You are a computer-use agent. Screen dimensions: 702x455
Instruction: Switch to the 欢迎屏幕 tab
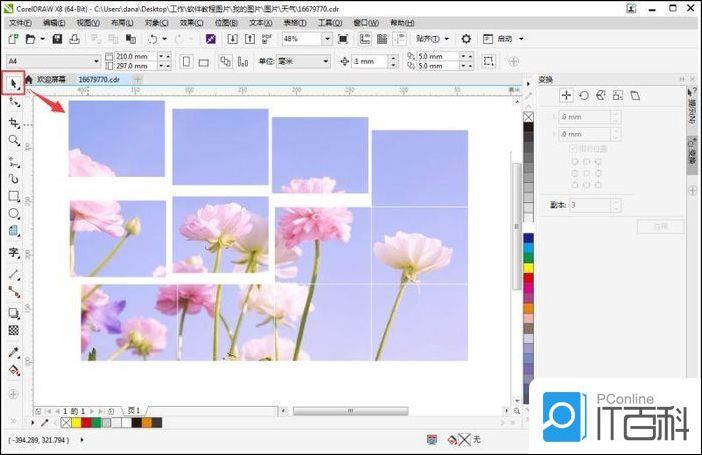[x=51, y=79]
